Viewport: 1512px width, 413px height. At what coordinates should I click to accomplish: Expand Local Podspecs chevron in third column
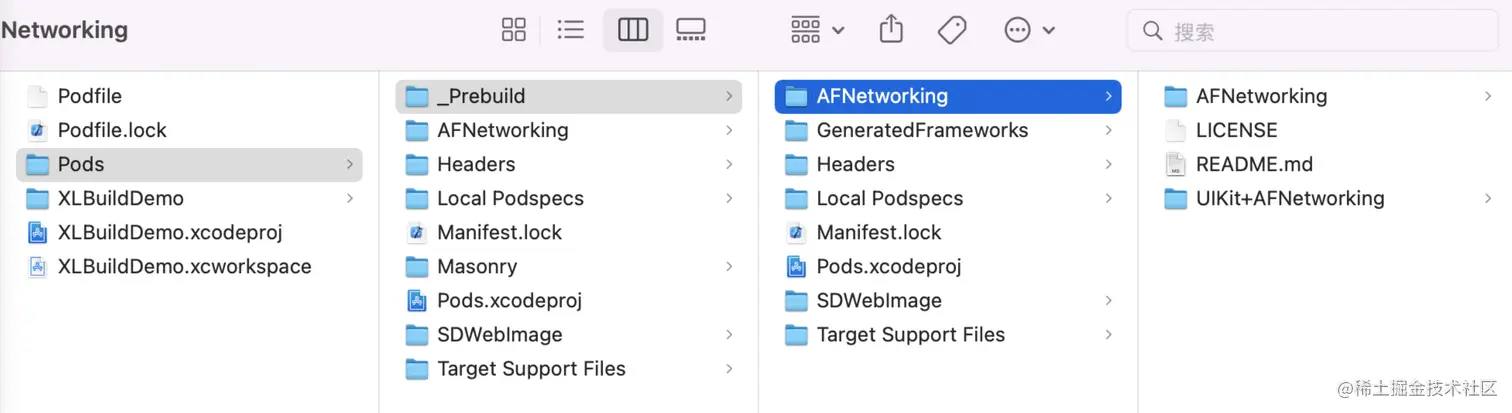tap(1108, 198)
